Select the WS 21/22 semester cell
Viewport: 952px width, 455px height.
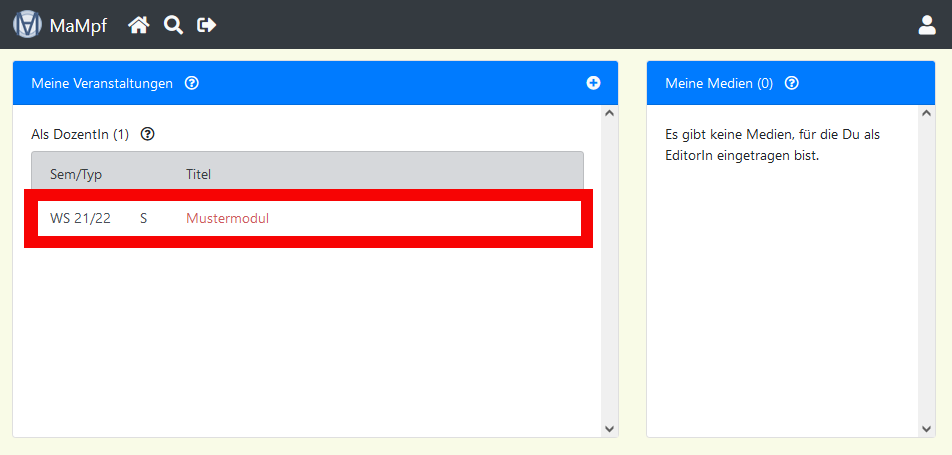pyautogui.click(x=80, y=218)
